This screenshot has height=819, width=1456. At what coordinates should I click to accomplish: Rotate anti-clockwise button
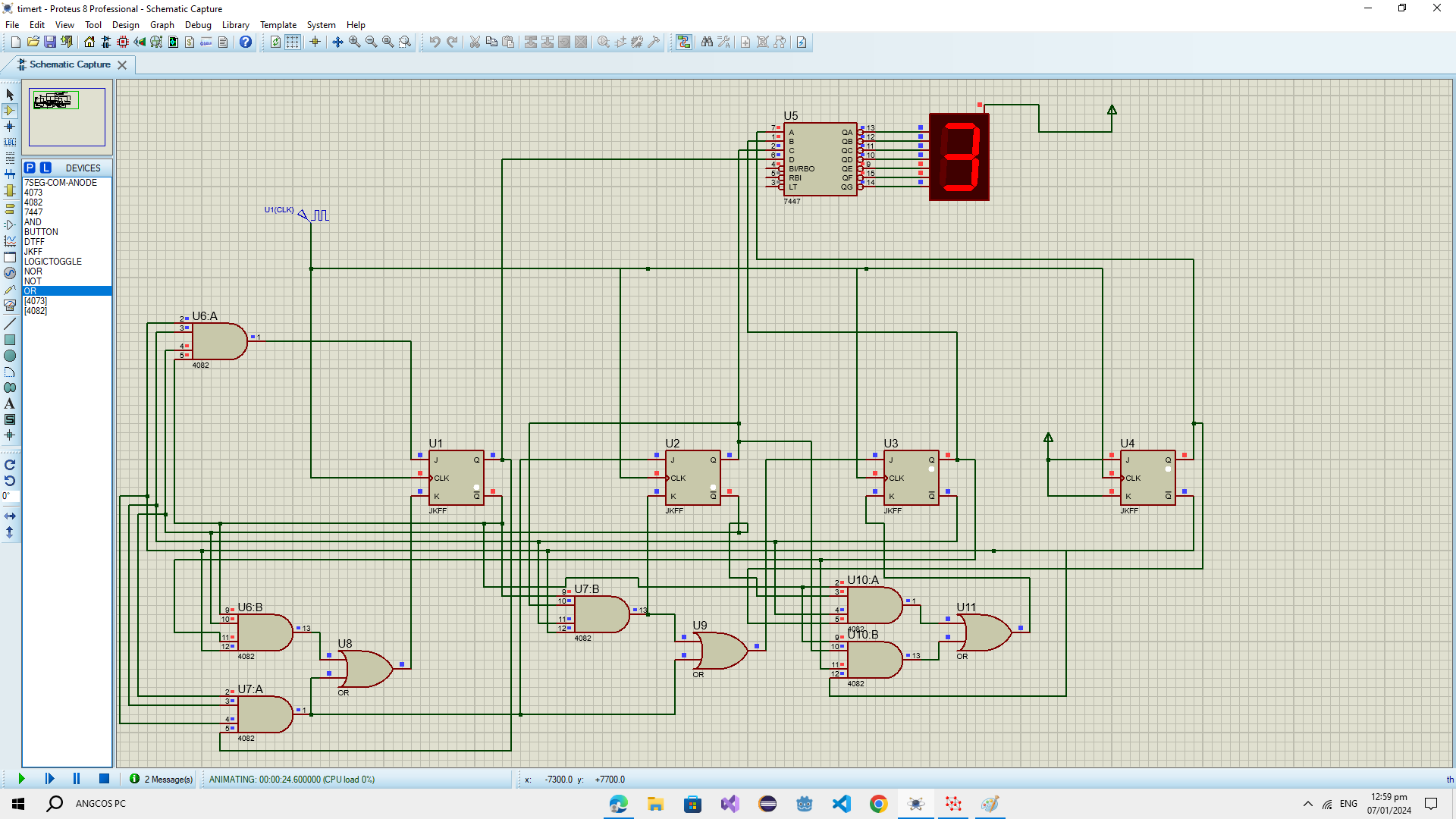(x=10, y=481)
